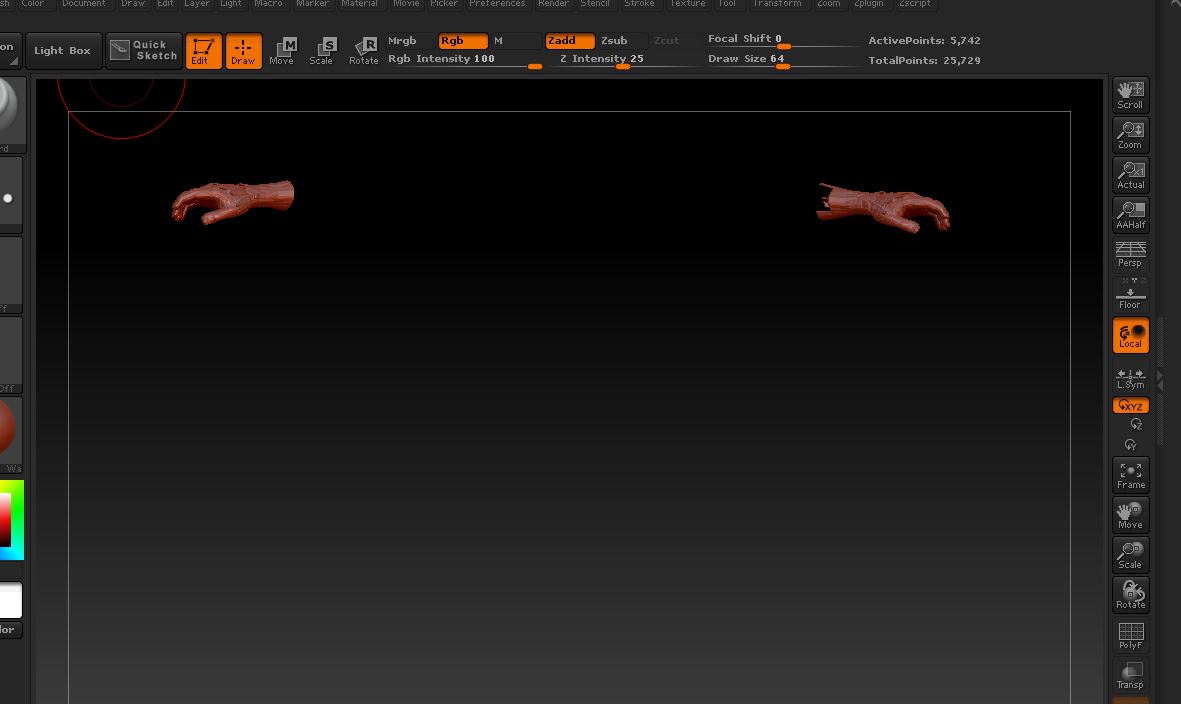Select the Rotate tool in top shelf
The image size is (1181, 704).
[x=364, y=51]
